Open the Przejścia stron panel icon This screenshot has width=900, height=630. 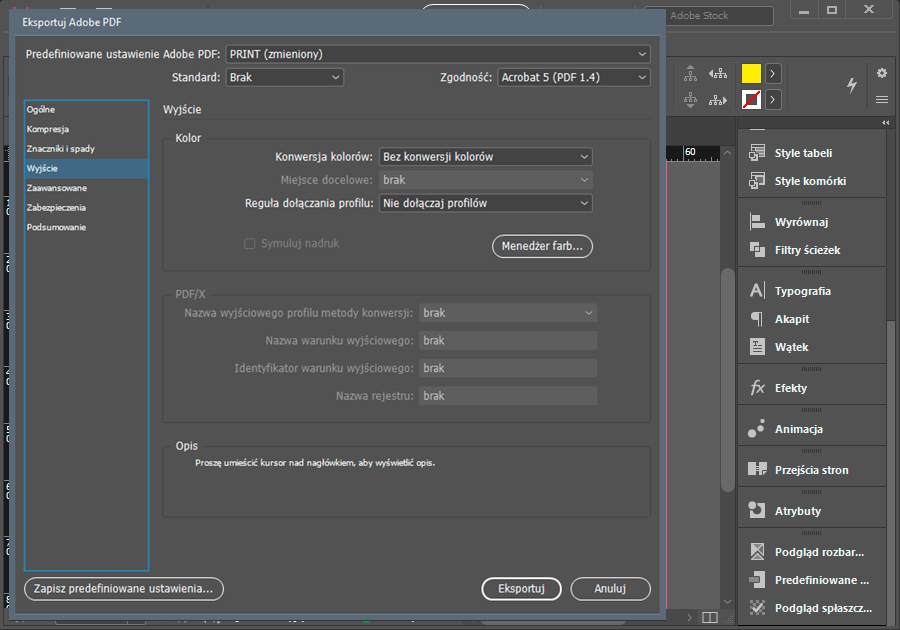point(757,469)
